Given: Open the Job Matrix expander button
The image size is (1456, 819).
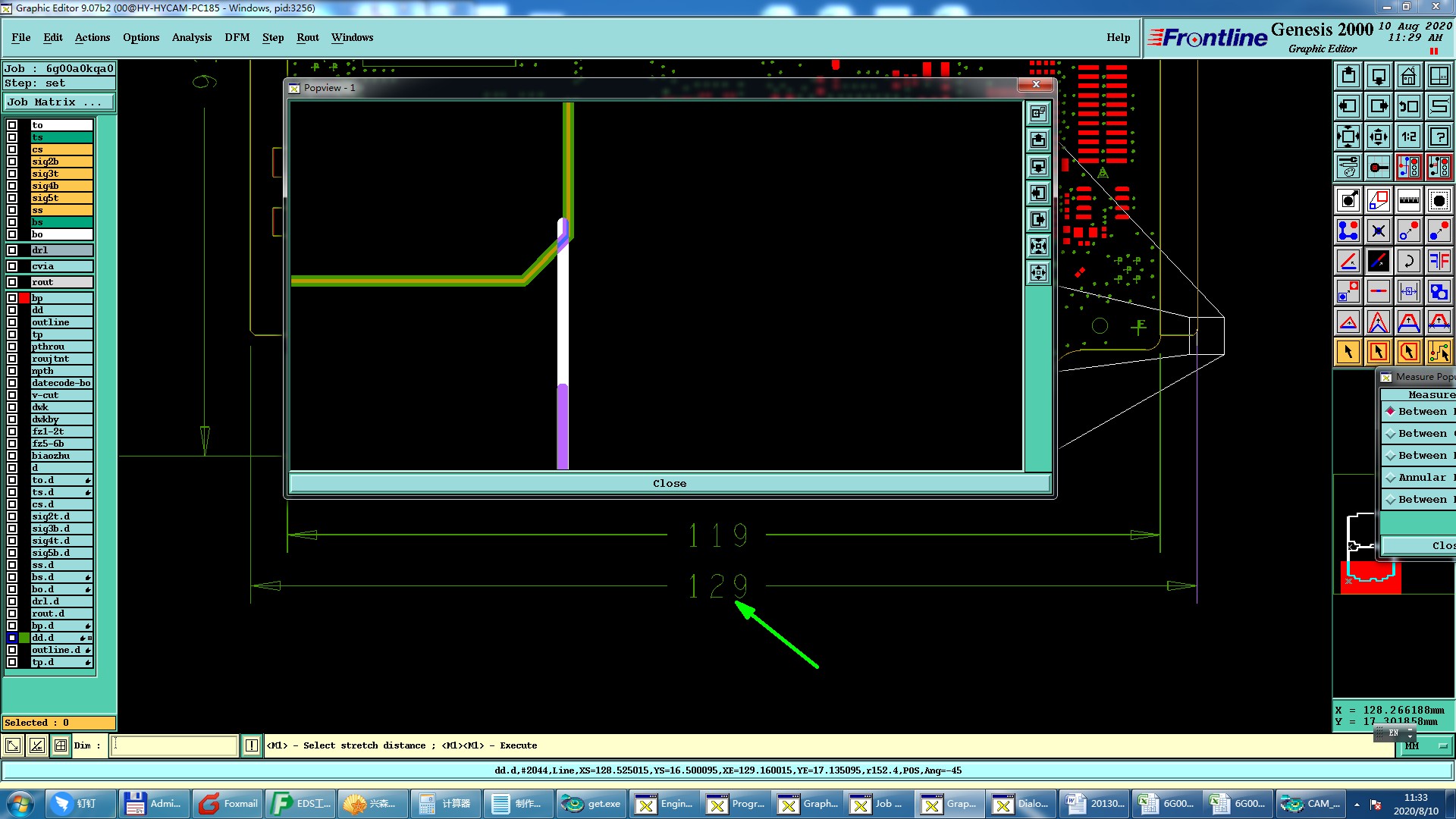Looking at the screenshot, I should (59, 102).
